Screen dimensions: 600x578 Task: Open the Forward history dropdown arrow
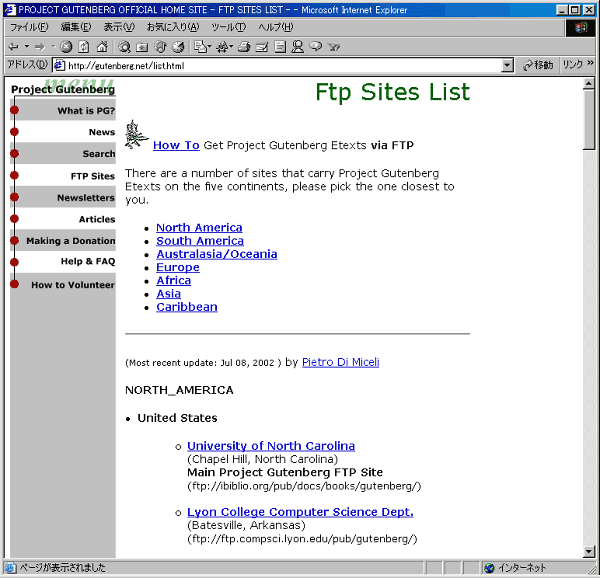(x=53, y=47)
